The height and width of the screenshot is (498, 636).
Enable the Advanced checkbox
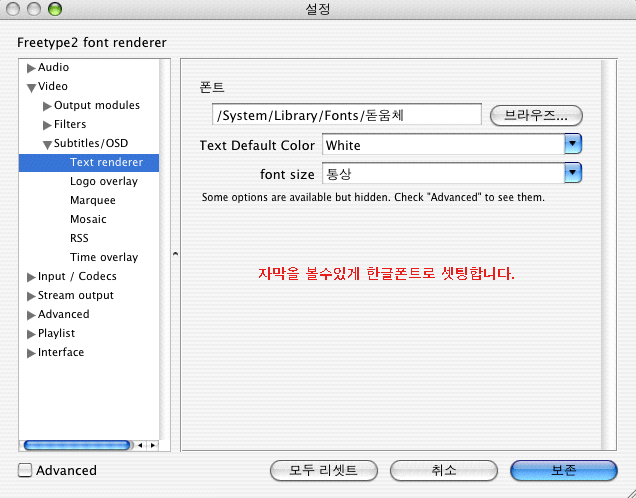[x=25, y=470]
